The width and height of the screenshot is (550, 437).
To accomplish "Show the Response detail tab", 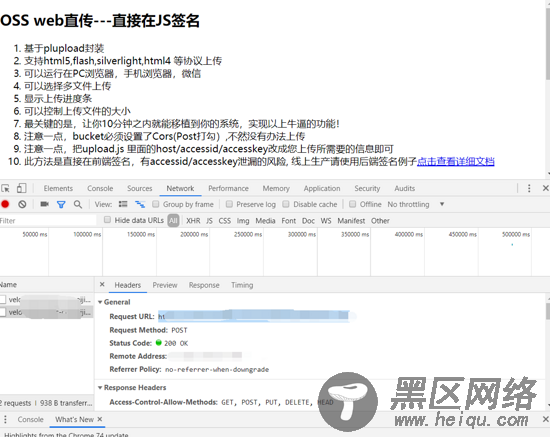I will click(204, 285).
